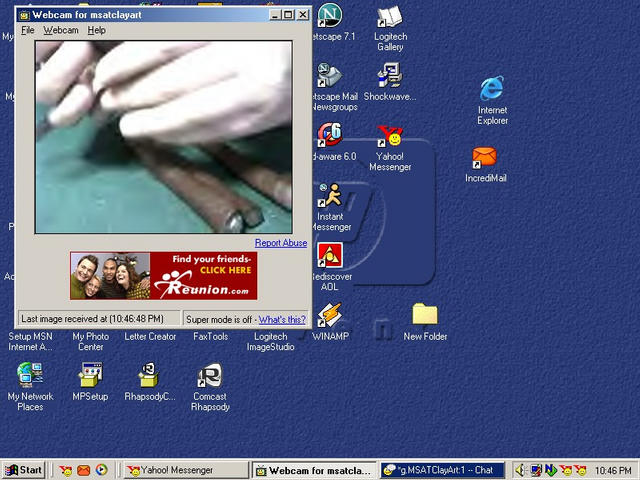Open the Webcam menu
Image resolution: width=640 pixels, height=480 pixels.
[x=61, y=30]
